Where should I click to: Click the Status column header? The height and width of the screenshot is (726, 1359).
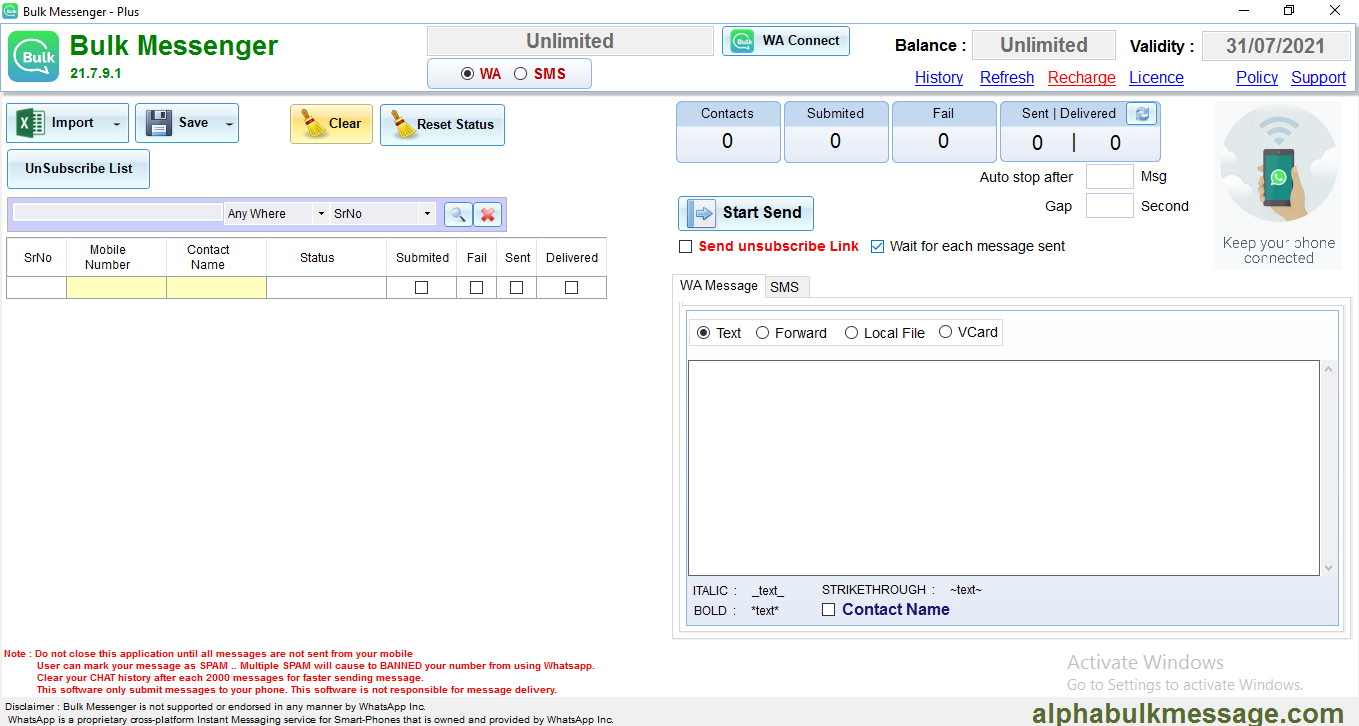pos(327,258)
